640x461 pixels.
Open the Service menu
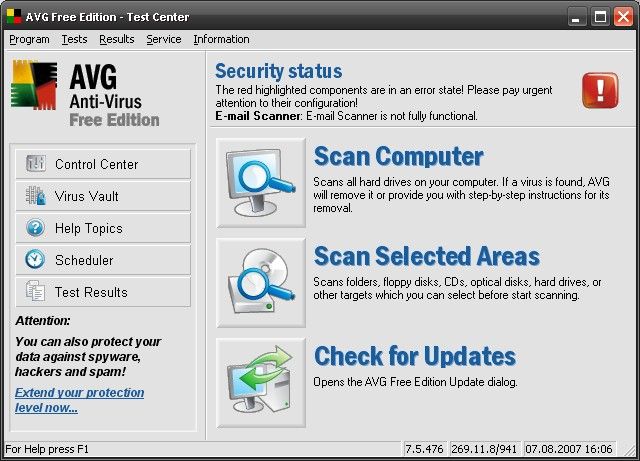tap(164, 39)
